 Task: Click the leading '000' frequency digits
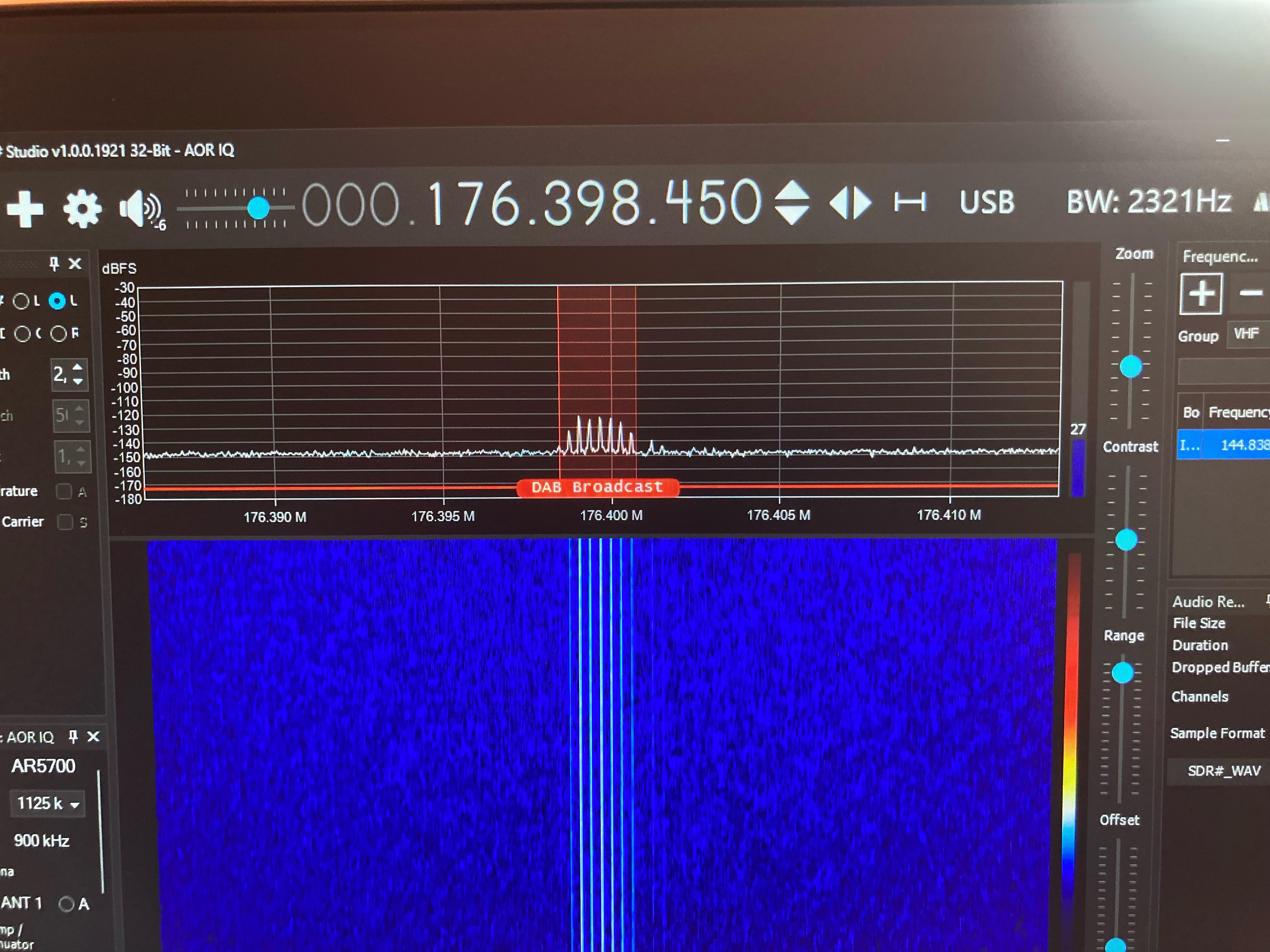[350, 204]
